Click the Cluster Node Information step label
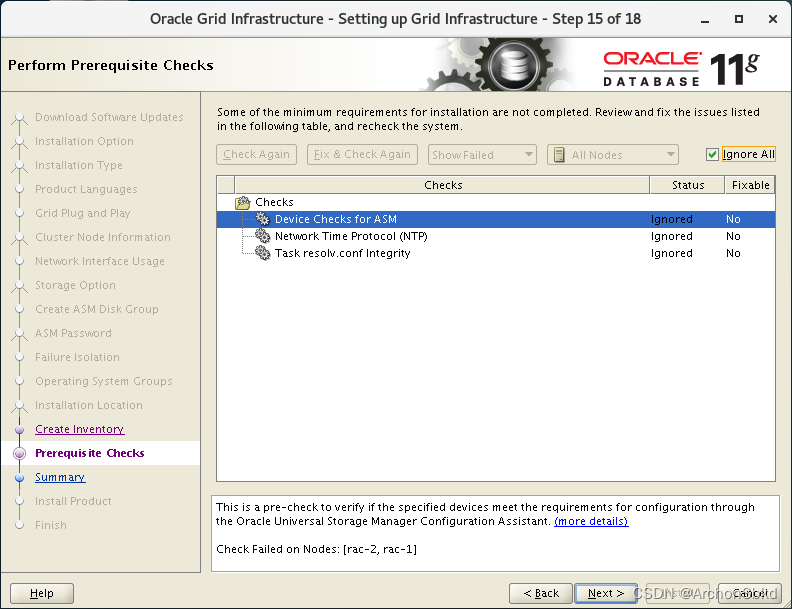This screenshot has width=792, height=609. [x=103, y=237]
